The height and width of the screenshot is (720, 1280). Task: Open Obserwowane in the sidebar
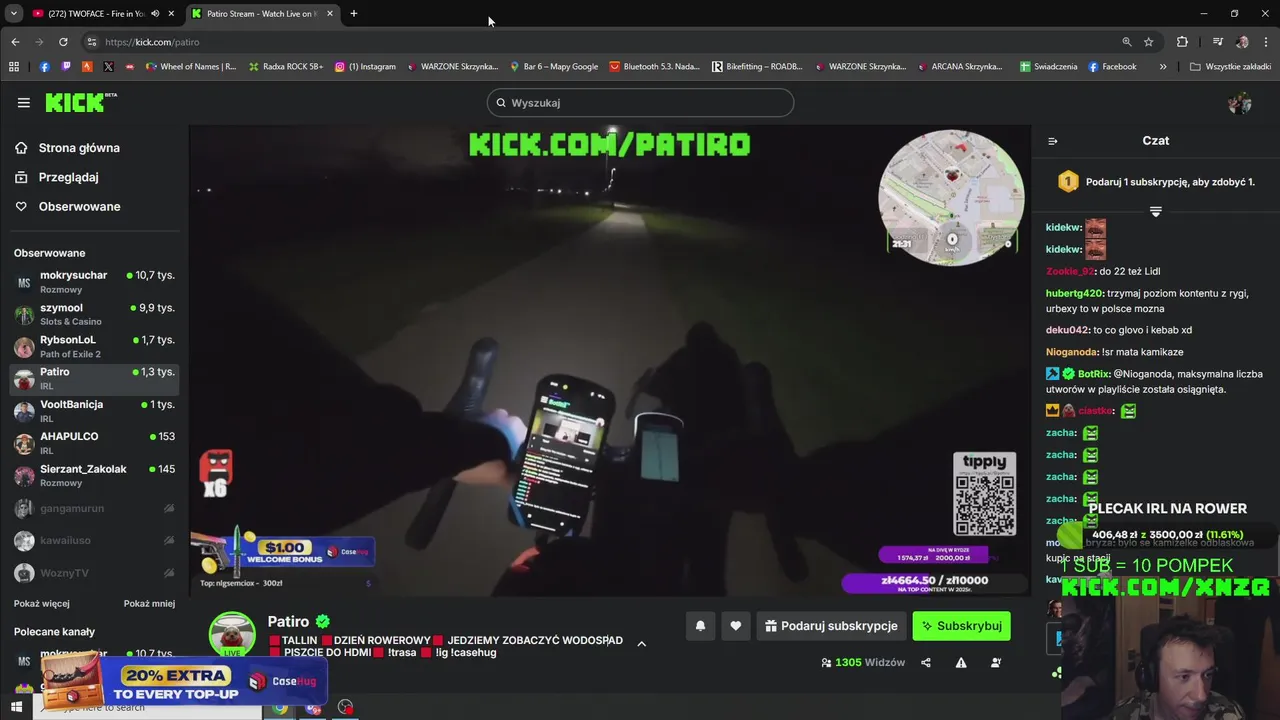79,206
